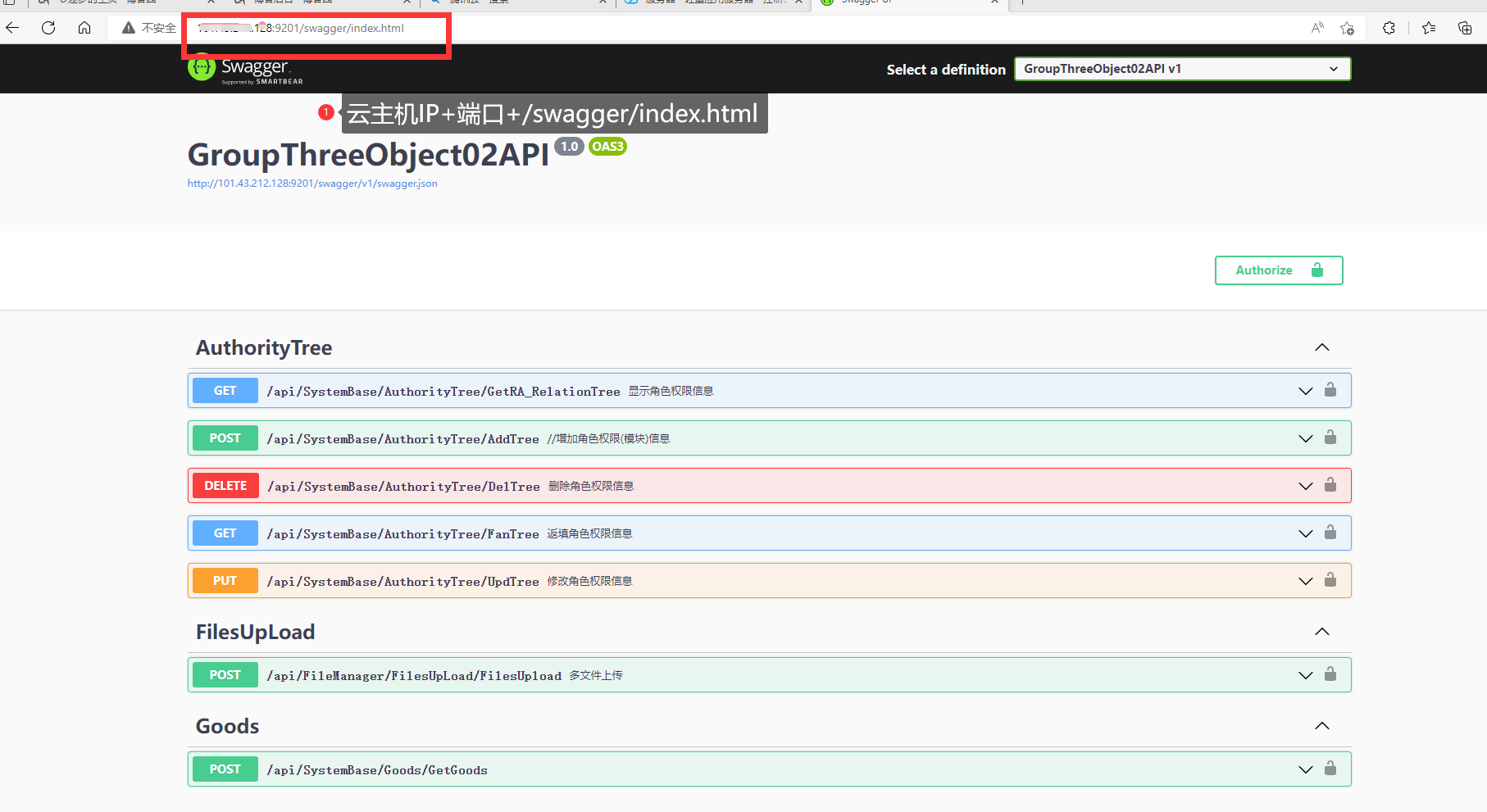The height and width of the screenshot is (812, 1487).
Task: Click the Authorize button
Action: (x=1278, y=270)
